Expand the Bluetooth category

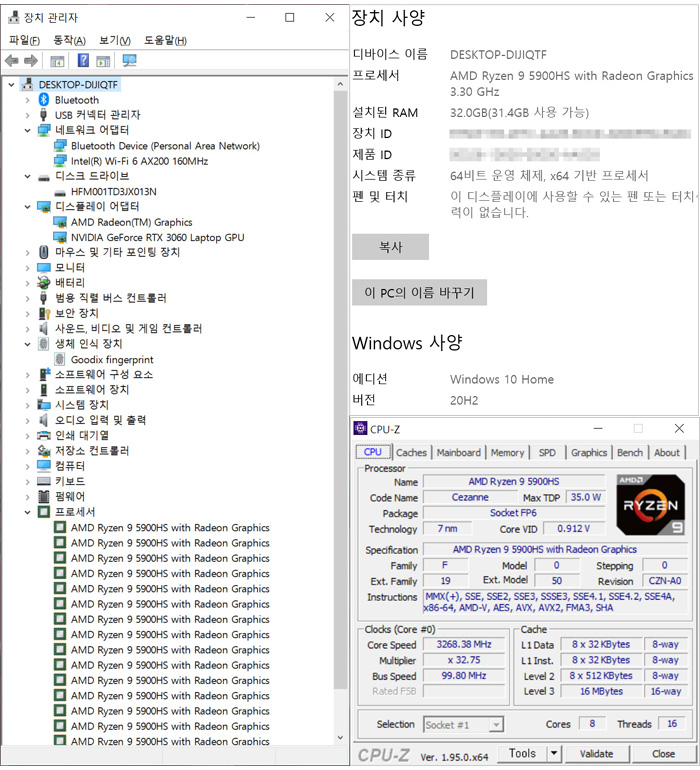28,100
